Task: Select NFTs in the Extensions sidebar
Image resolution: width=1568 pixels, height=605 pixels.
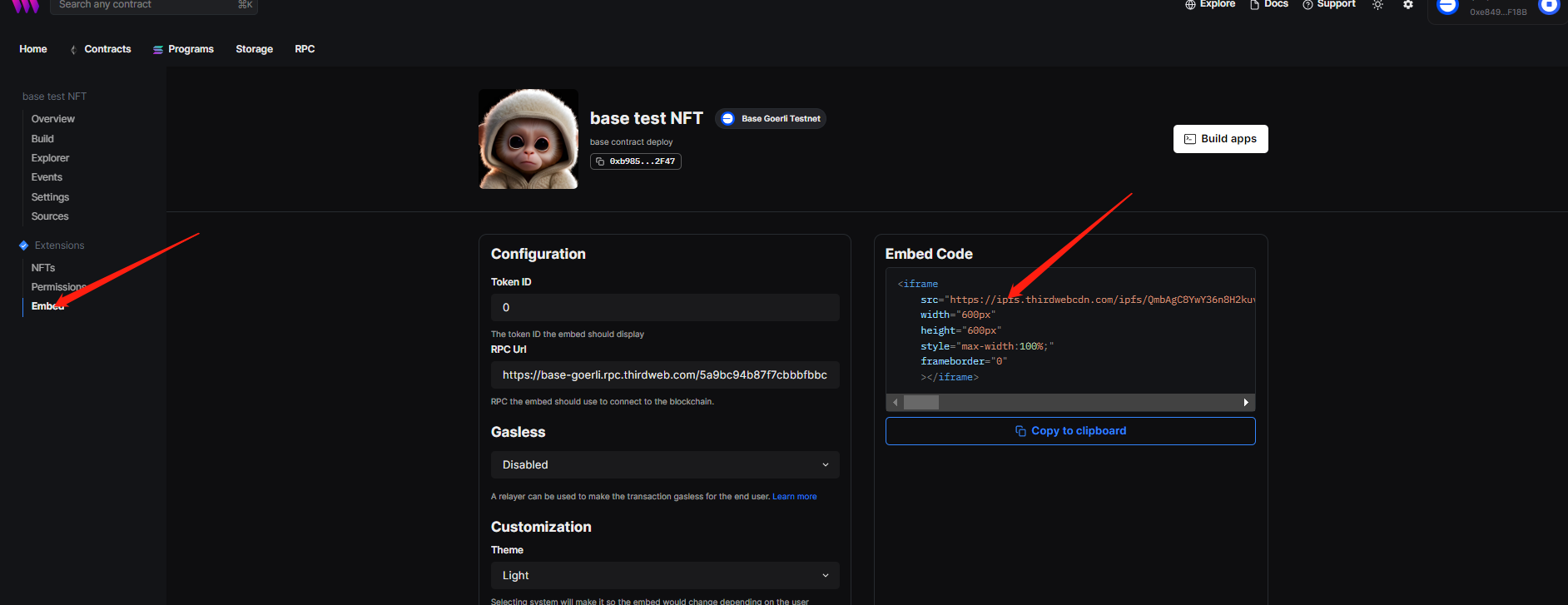Action: pos(43,268)
